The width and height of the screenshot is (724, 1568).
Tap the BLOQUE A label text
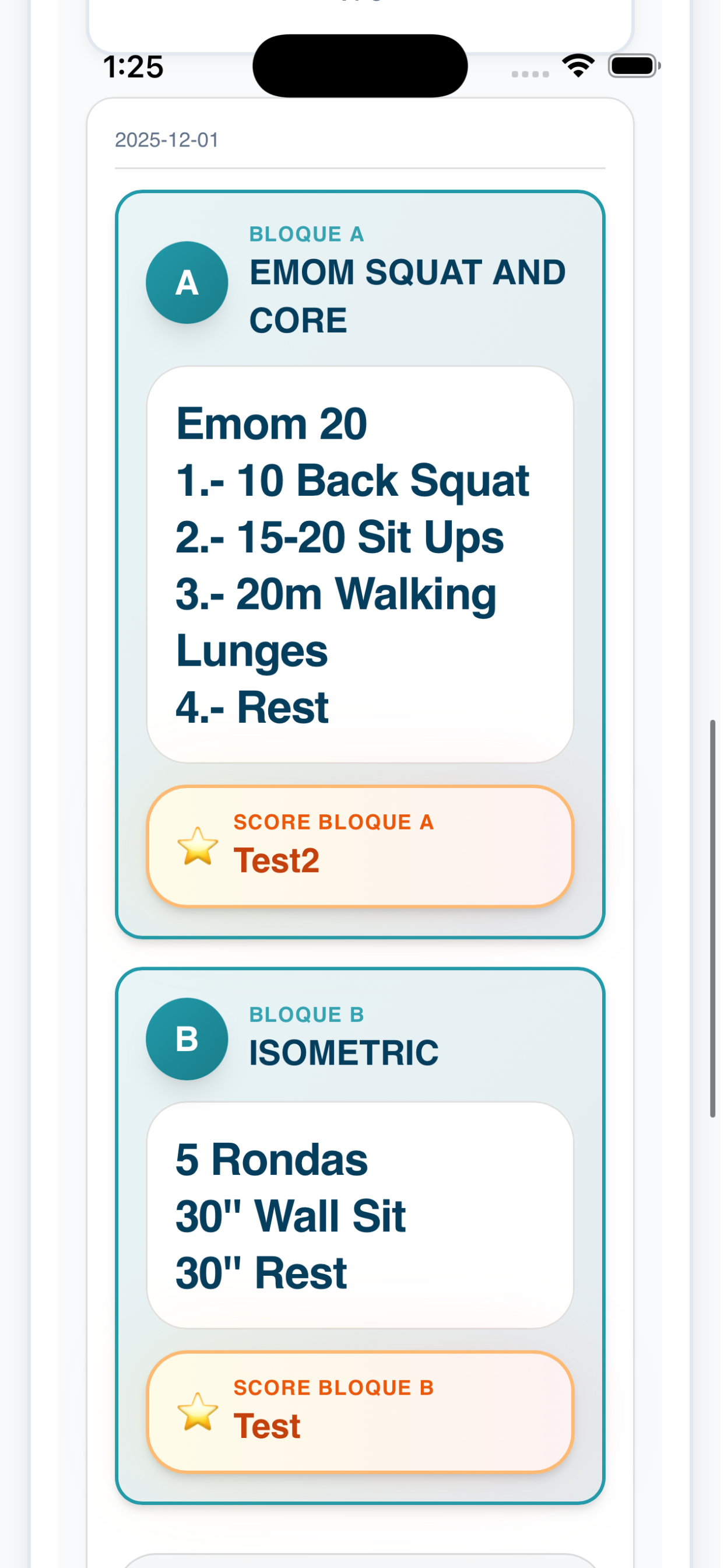(307, 235)
